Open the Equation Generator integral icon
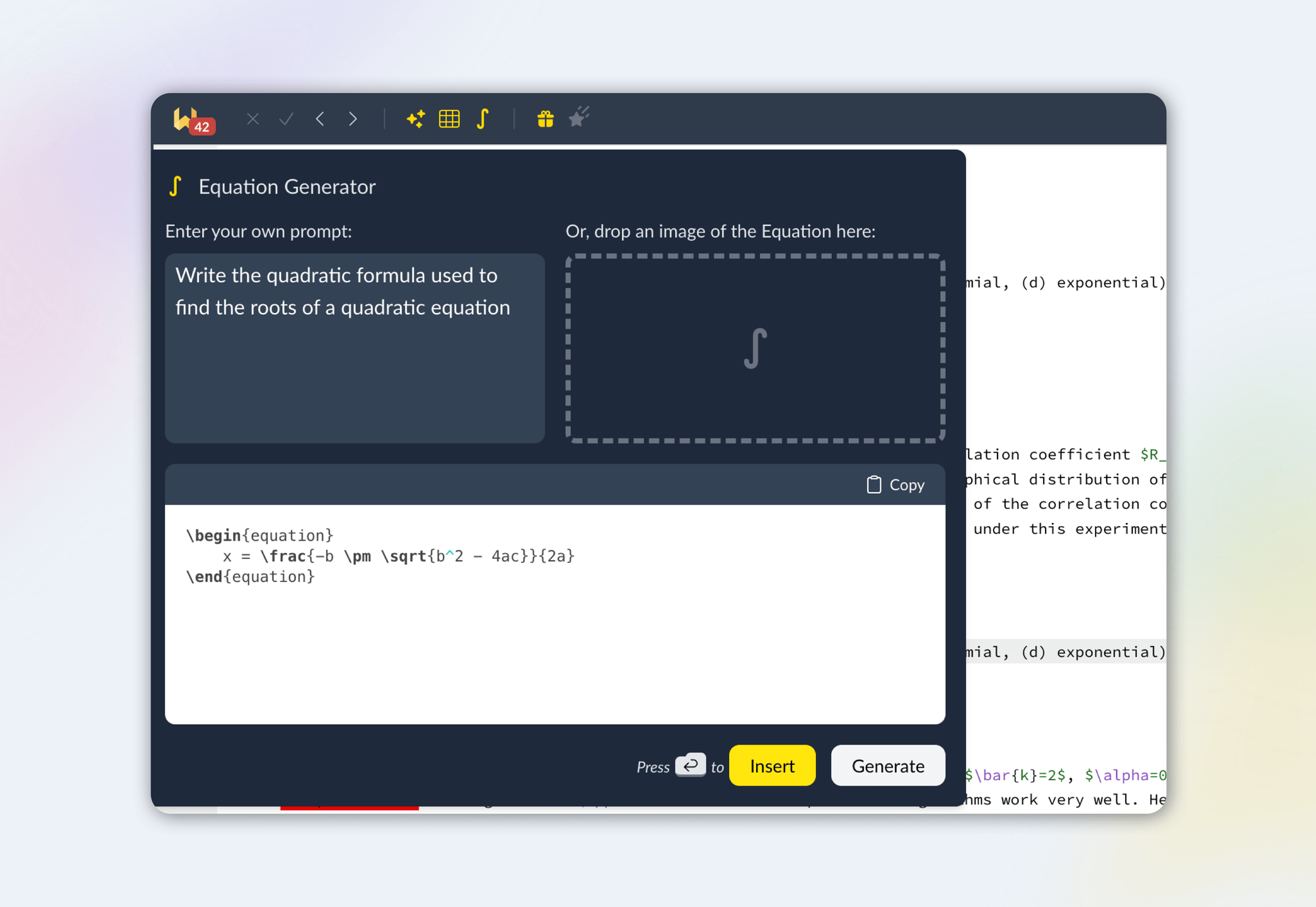Screen dimensions: 1316x907 483,119
